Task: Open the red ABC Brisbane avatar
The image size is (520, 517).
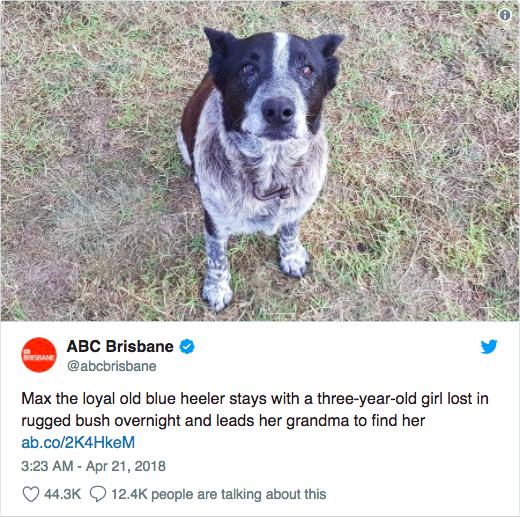Action: tap(39, 355)
